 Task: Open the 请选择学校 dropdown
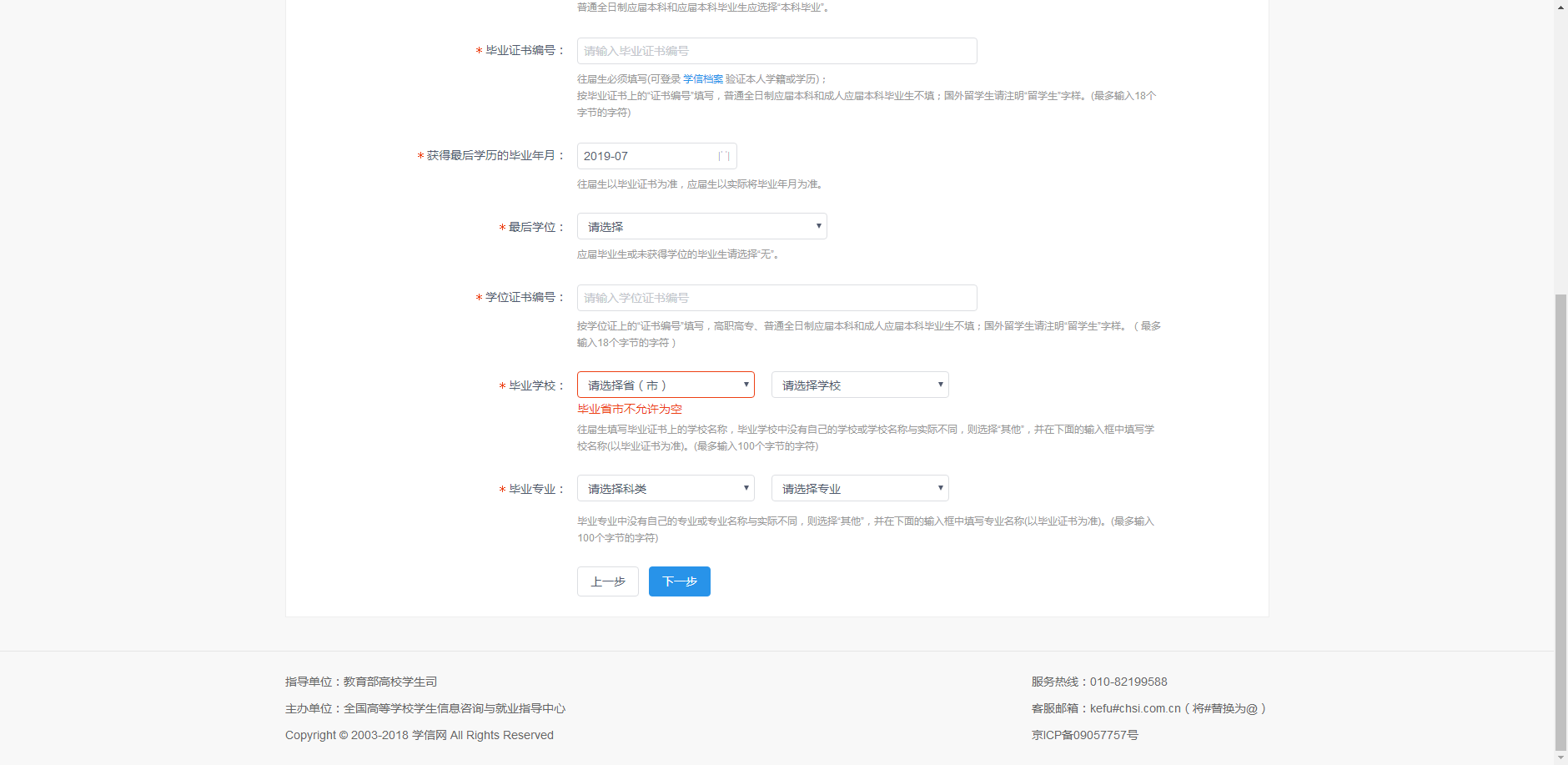(x=860, y=385)
